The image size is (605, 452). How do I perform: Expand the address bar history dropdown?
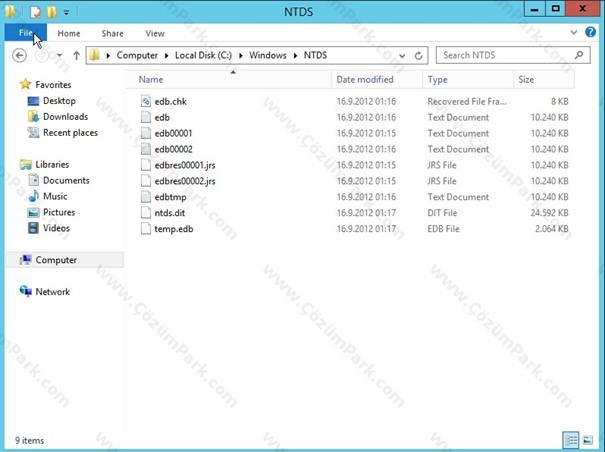click(402, 56)
